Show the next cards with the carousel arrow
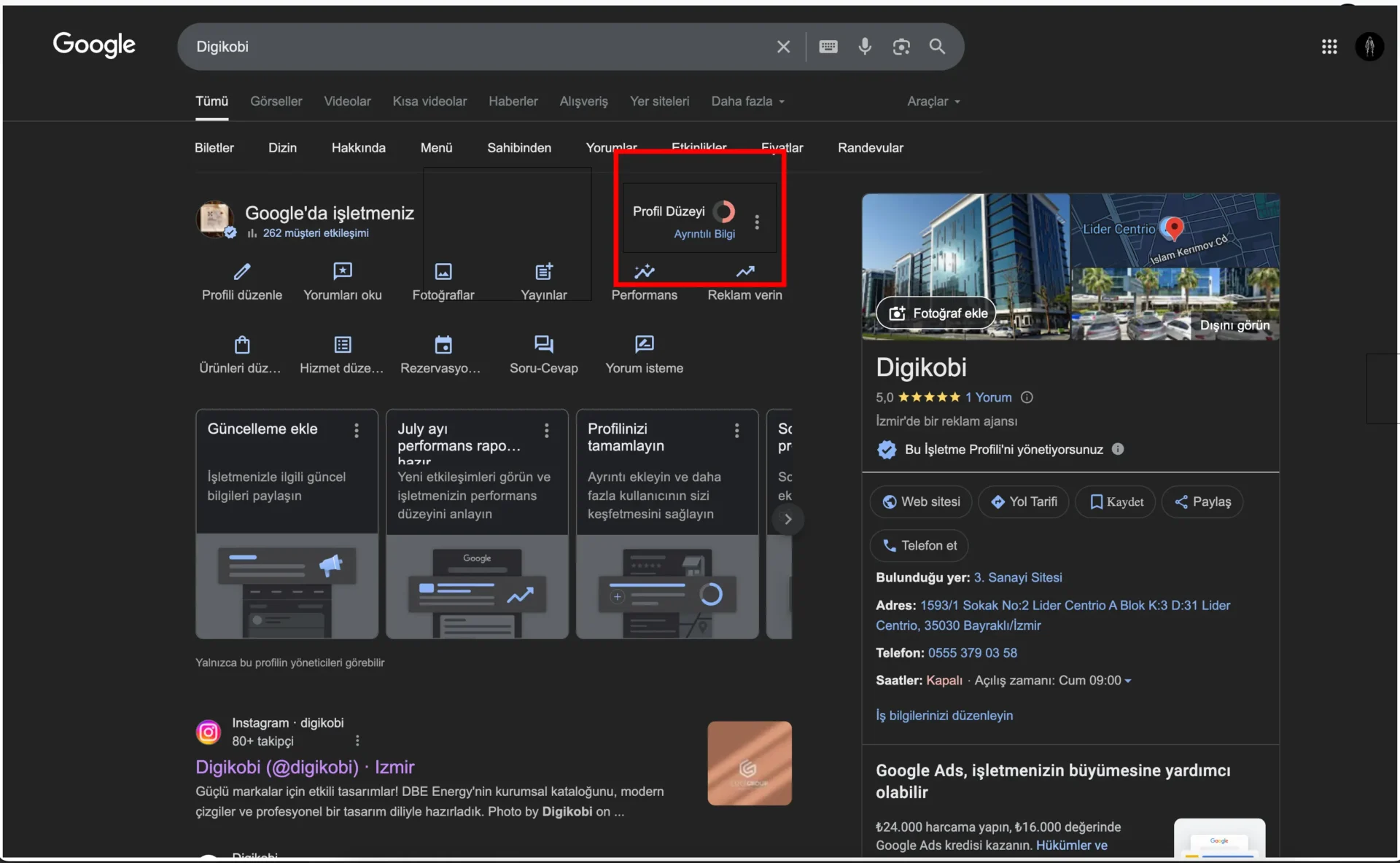The height and width of the screenshot is (863, 1400). (787, 519)
